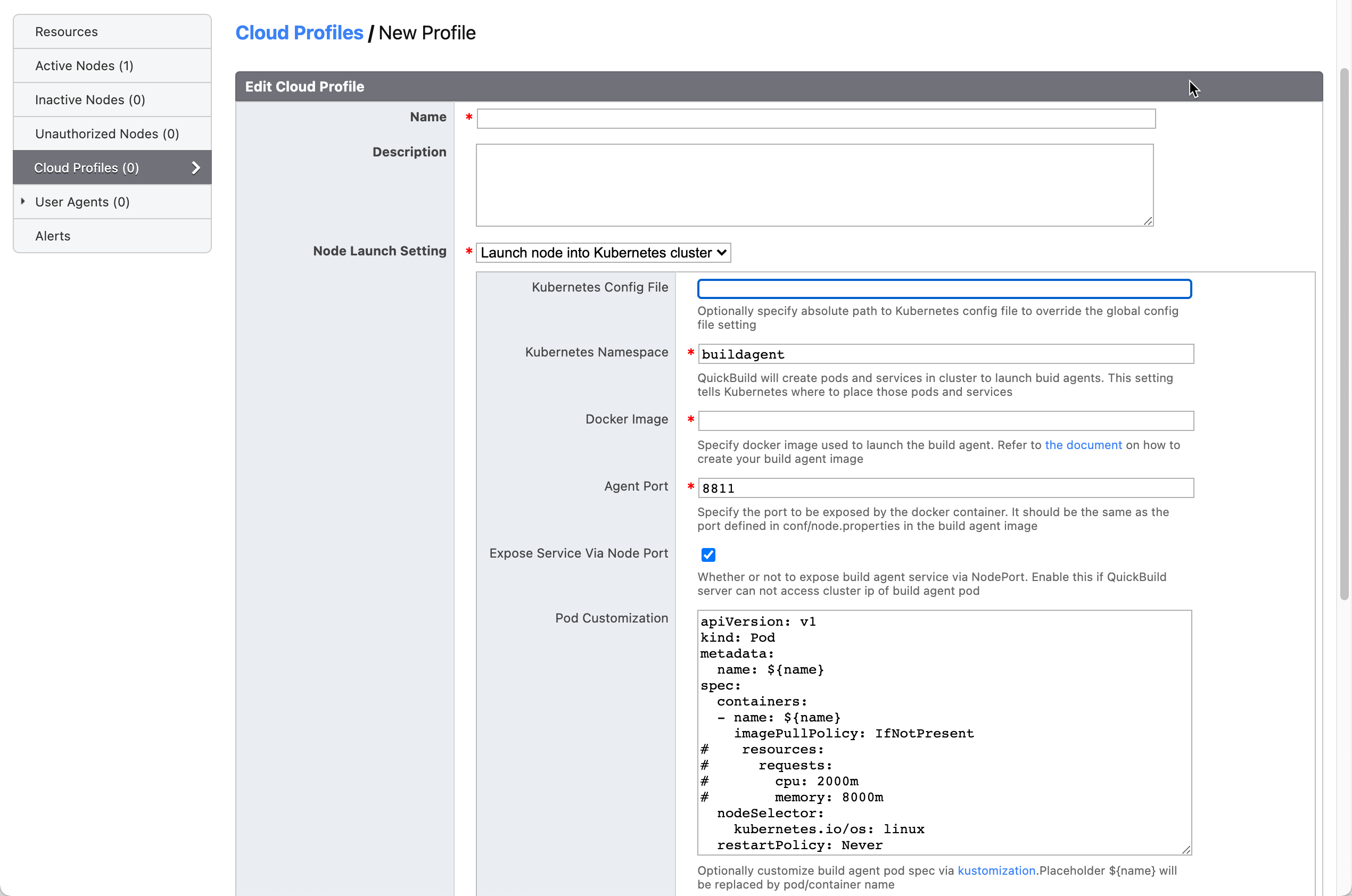Image resolution: width=1352 pixels, height=896 pixels.
Task: Click the 'Node Launch Setting' label
Action: click(380, 251)
